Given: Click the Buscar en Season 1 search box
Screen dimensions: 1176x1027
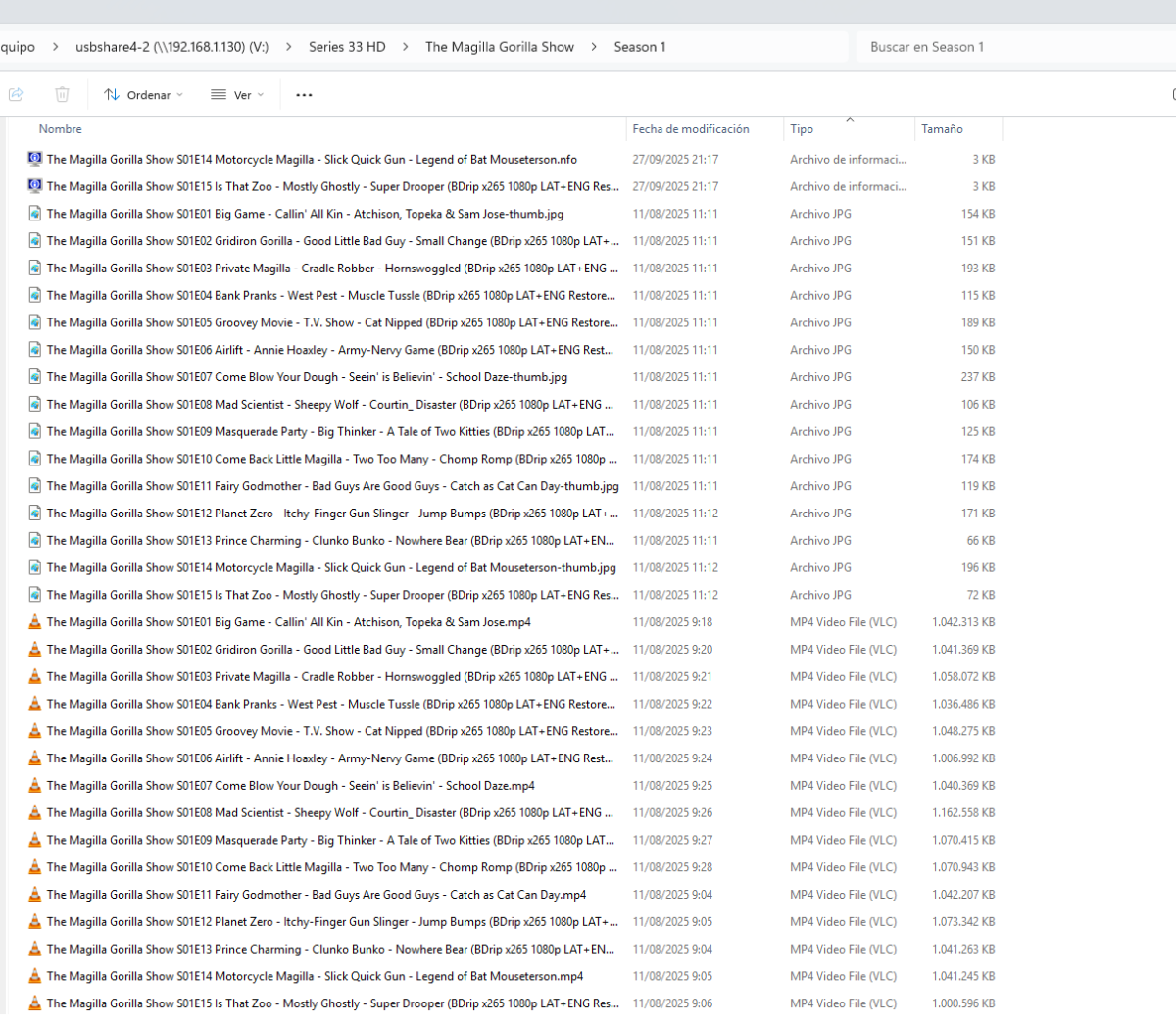Looking at the screenshot, I should tap(1009, 47).
